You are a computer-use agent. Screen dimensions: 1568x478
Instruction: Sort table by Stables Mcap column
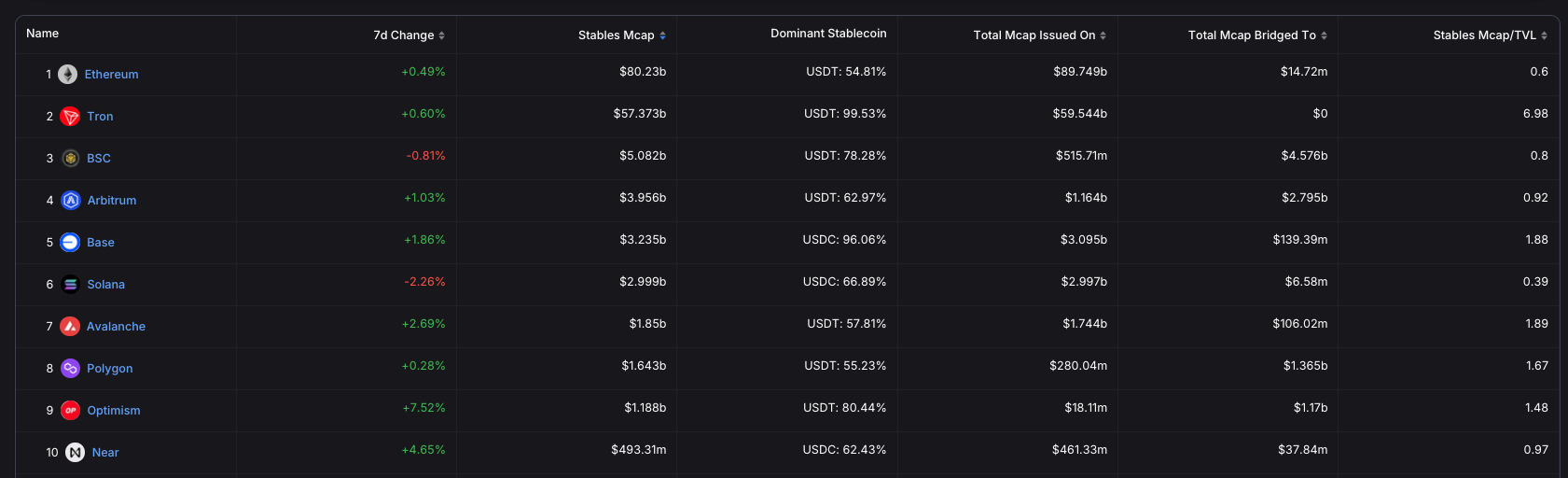click(x=621, y=35)
